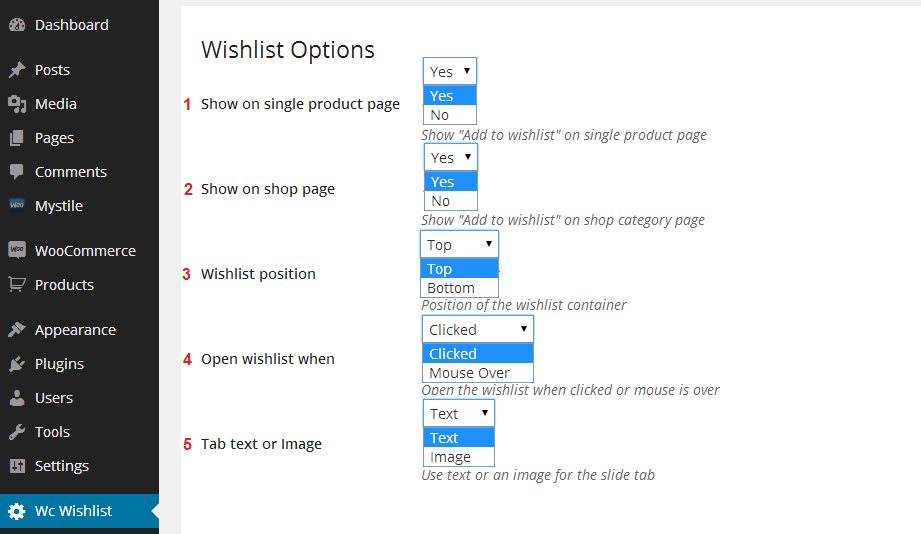The width and height of the screenshot is (921, 534).
Task: Click the Appearance paintbrush icon
Action: click(17, 330)
